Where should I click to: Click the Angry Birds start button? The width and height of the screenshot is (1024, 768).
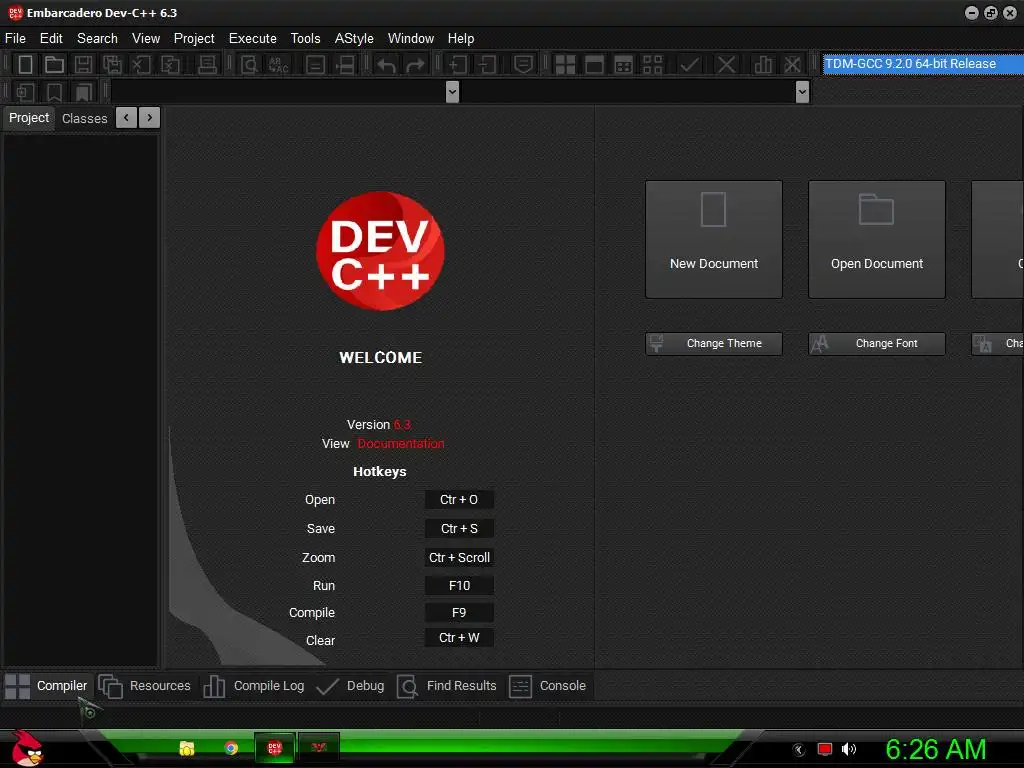click(x=27, y=748)
